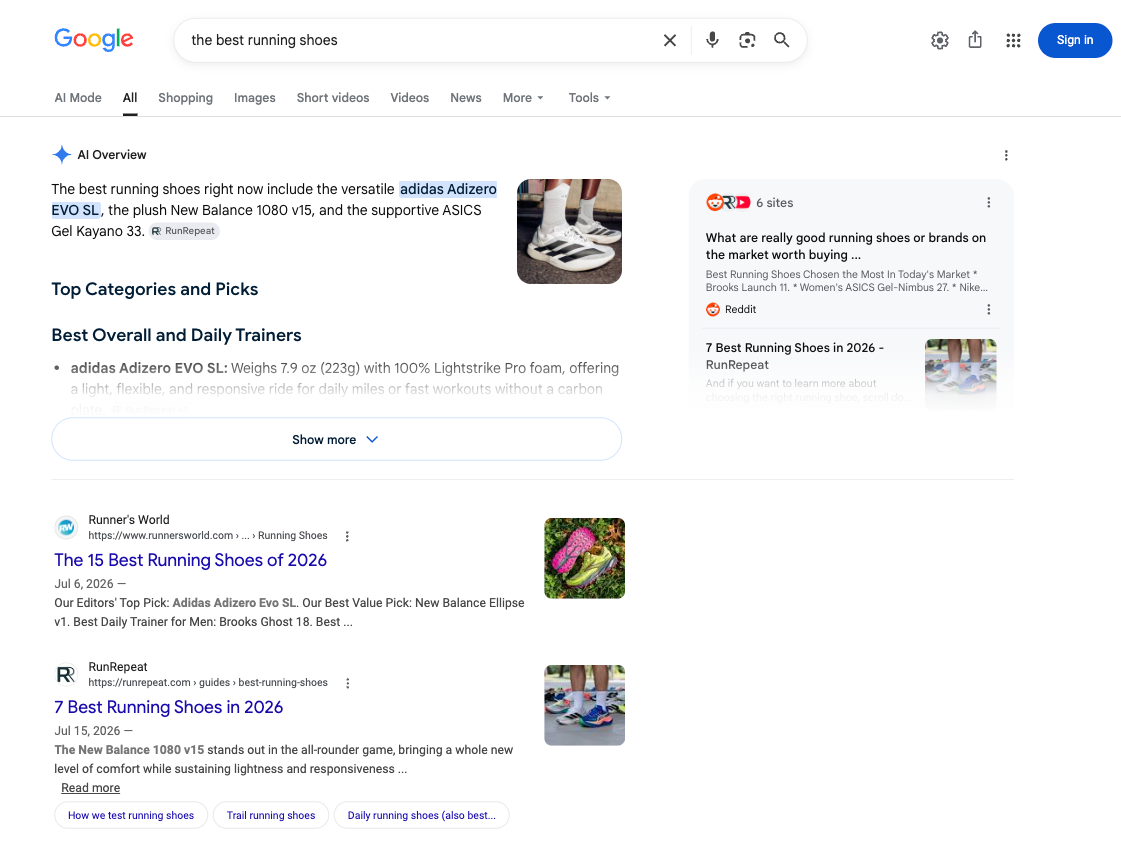Click 'Trail running shoes' chip

click(271, 815)
